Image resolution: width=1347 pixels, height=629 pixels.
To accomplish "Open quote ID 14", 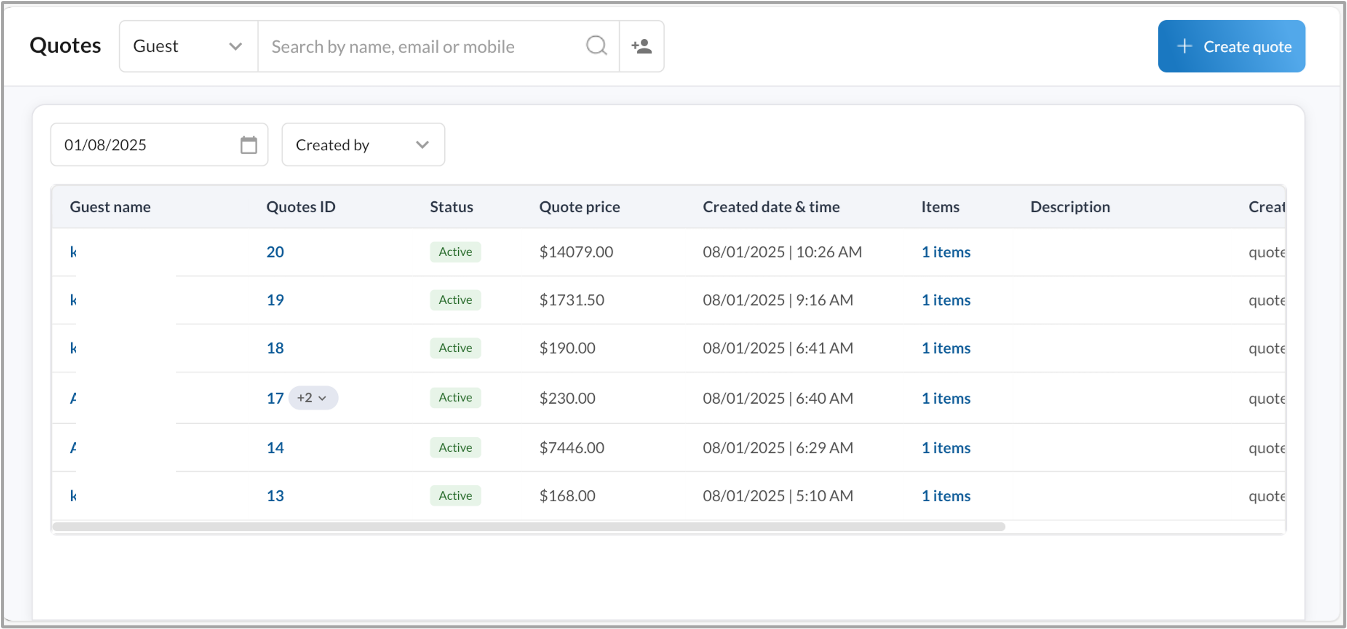I will click(275, 448).
